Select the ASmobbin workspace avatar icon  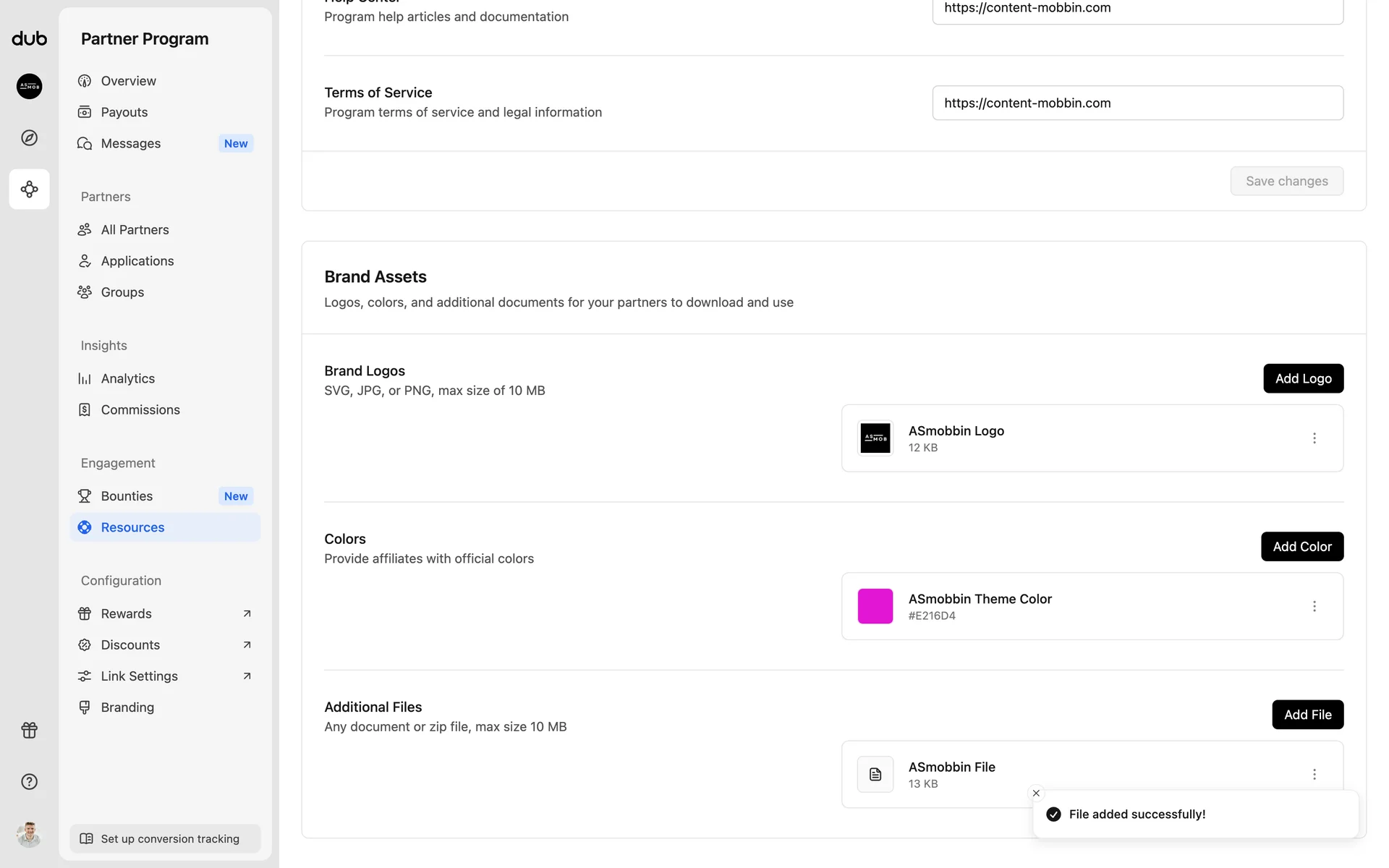click(30, 86)
